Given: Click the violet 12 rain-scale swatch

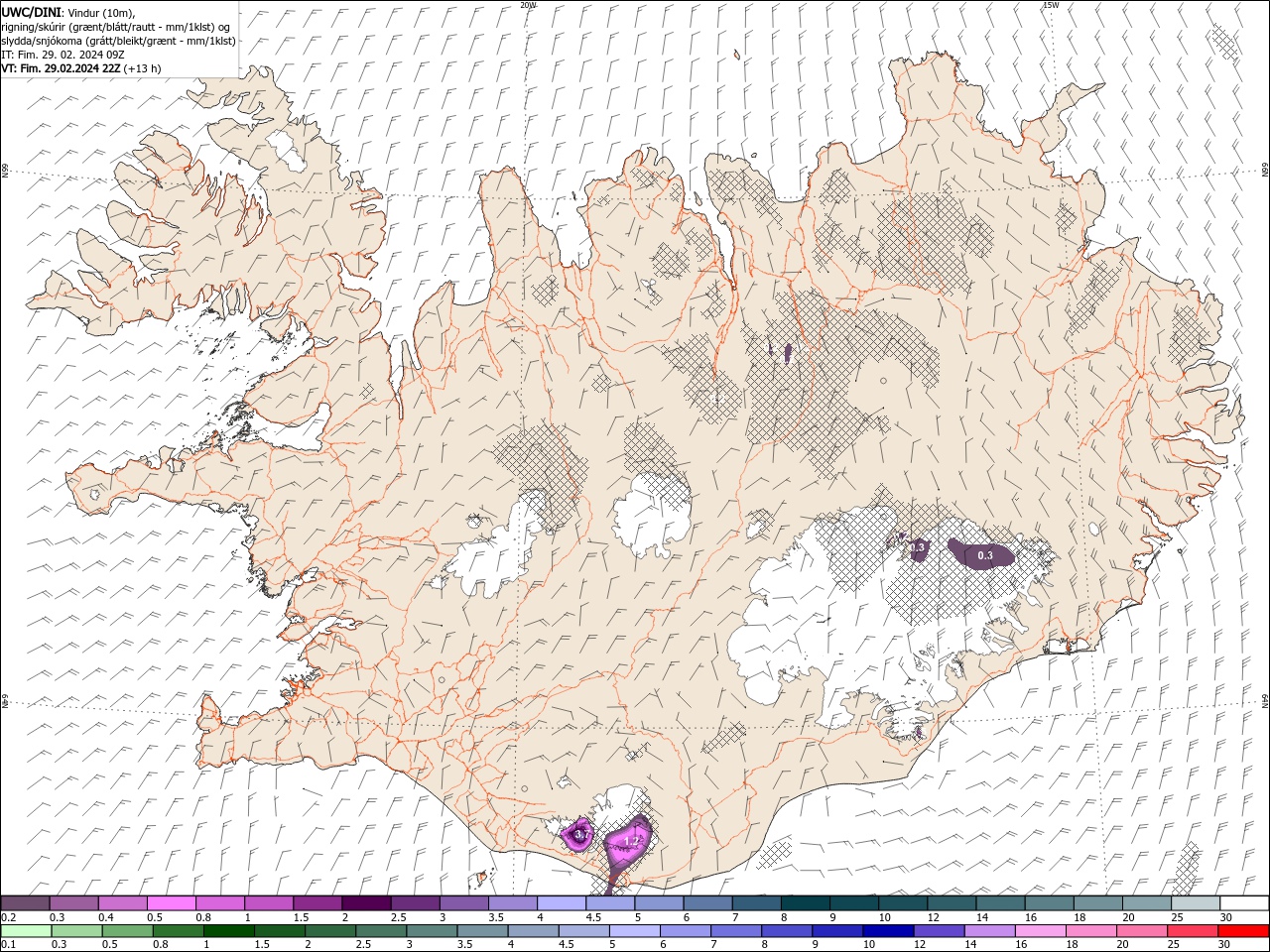Looking at the screenshot, I should [938, 931].
